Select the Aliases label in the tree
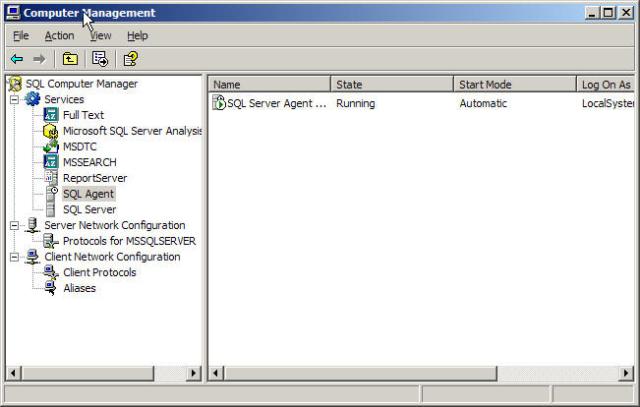Viewport: 640px width, 407px height. 80,288
